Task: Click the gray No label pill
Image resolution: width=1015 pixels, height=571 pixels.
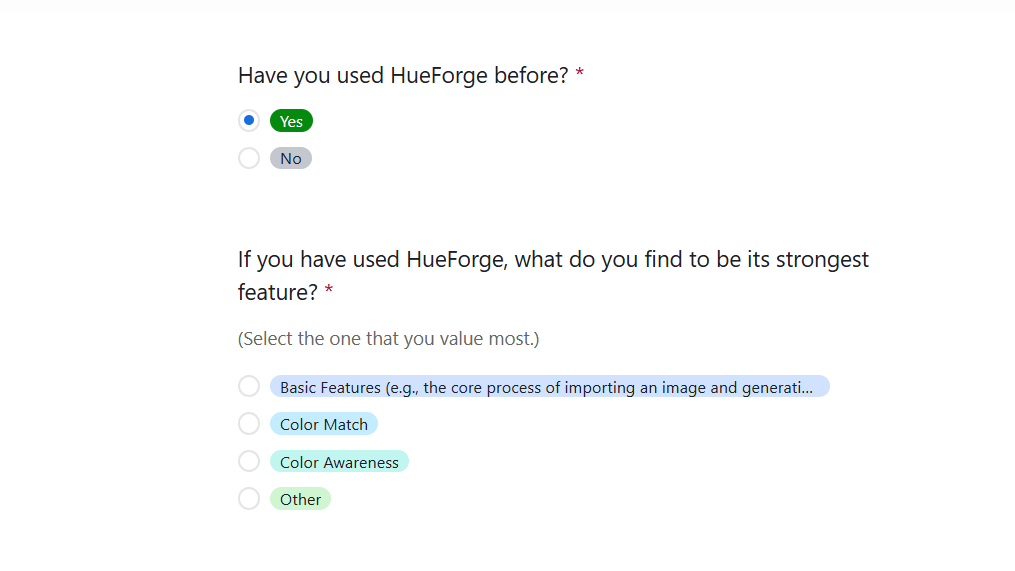Action: pos(291,159)
